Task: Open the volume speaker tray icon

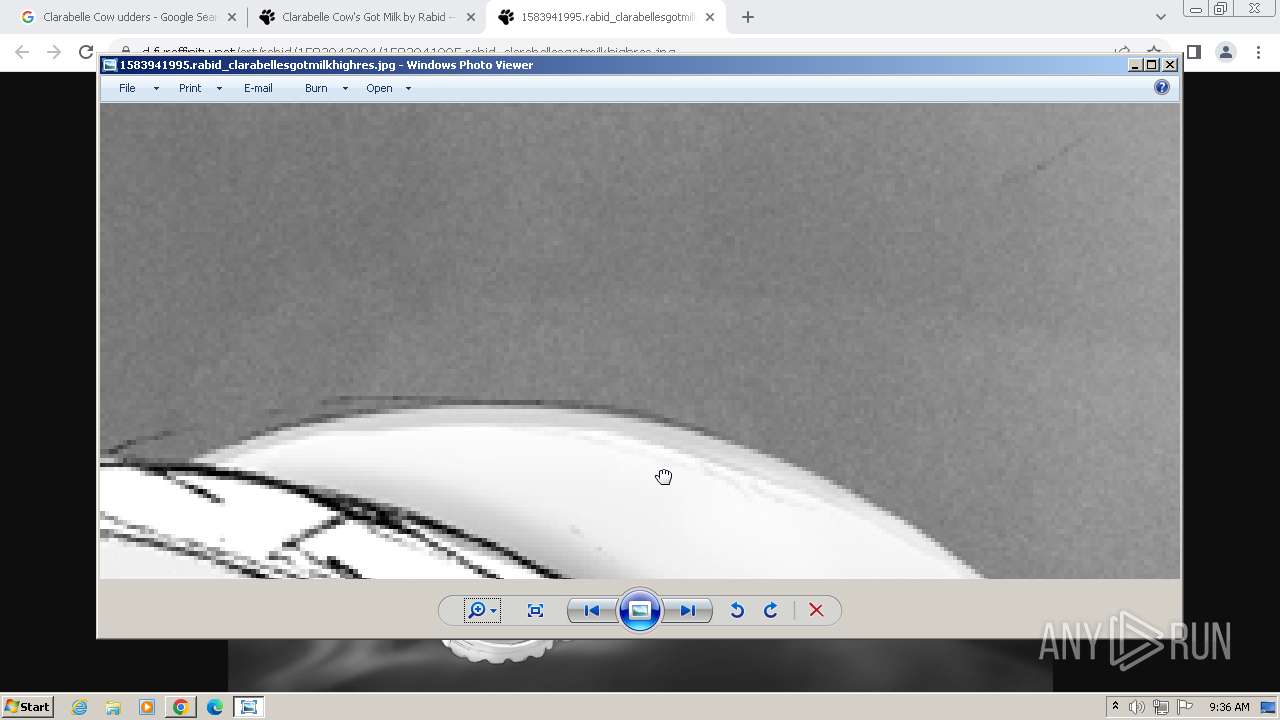Action: 1137,707
